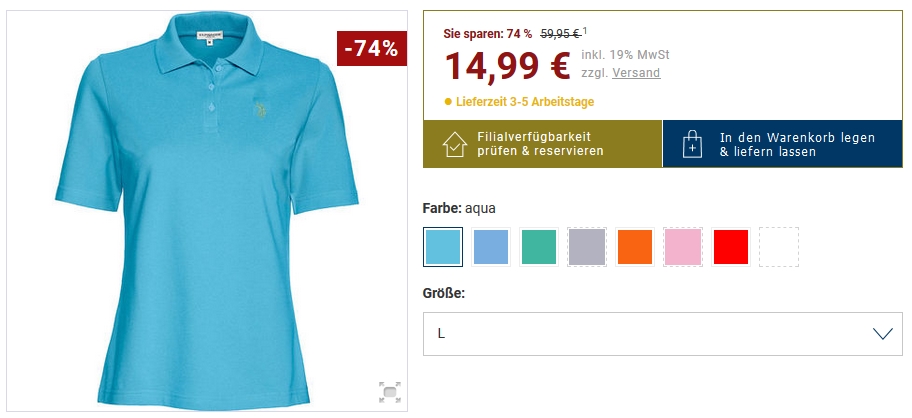Screen dimensions: 912x418
Task: Click the red -74% discount badge
Action: coord(372,48)
